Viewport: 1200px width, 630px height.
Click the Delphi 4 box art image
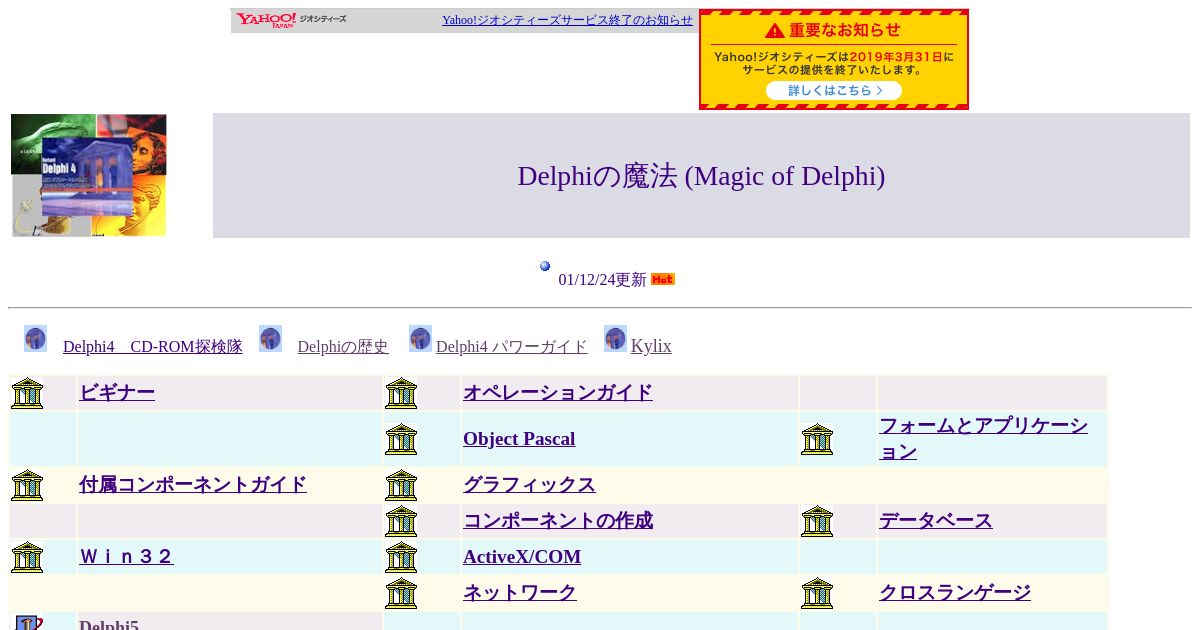coord(89,175)
